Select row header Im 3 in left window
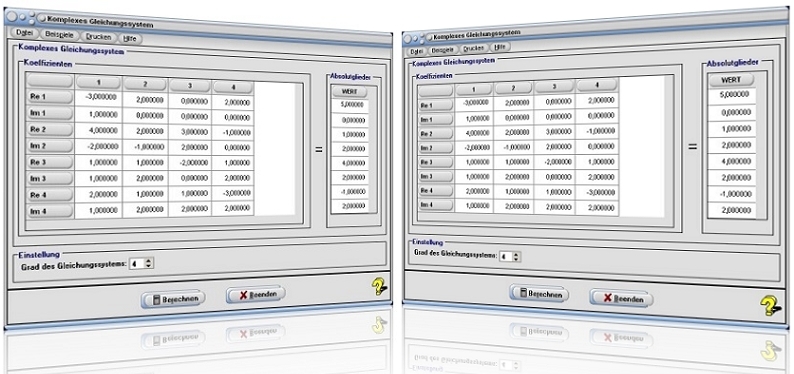Screen dimensions: 794x374 [49, 179]
